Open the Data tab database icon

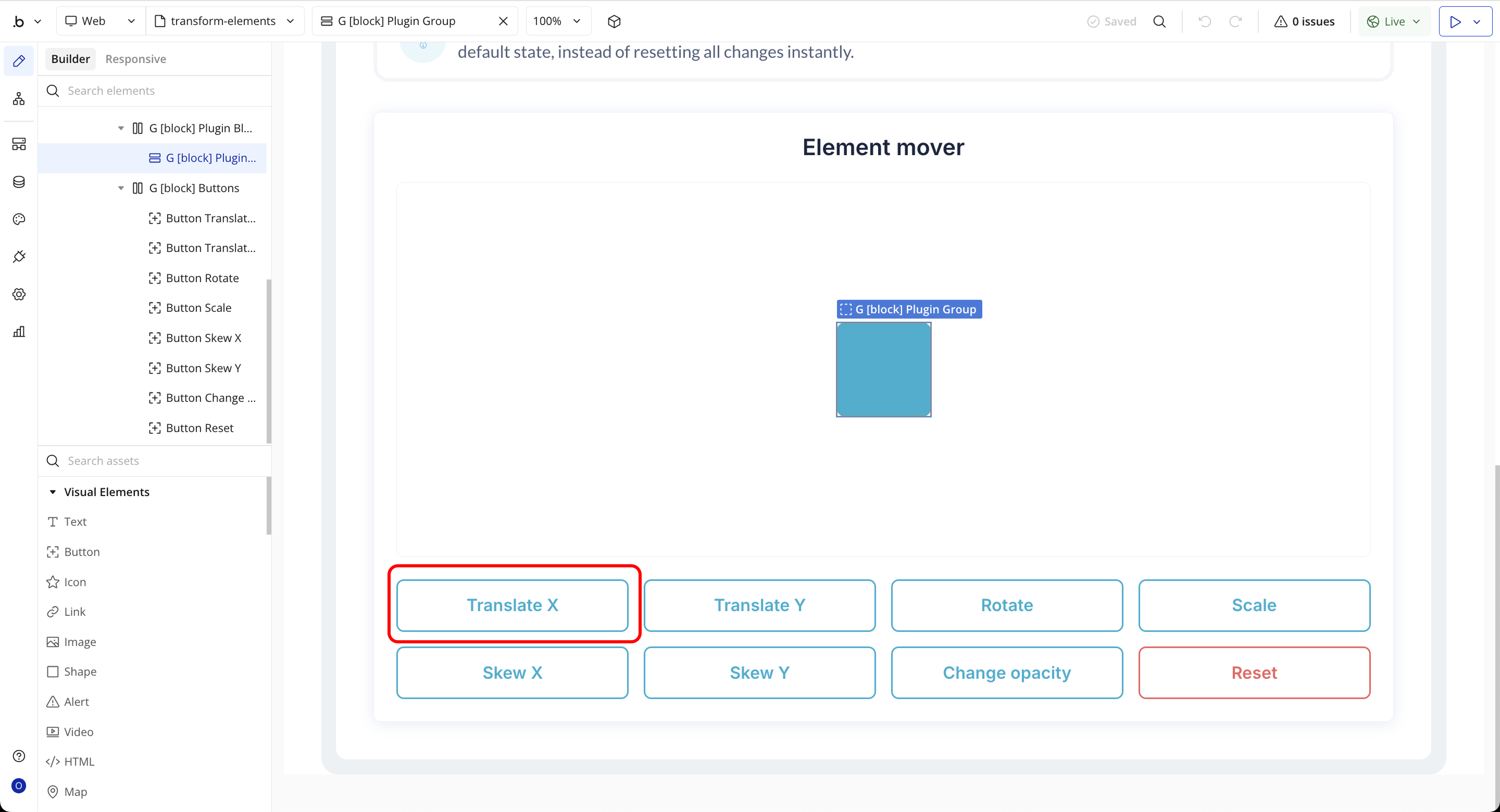tap(19, 182)
